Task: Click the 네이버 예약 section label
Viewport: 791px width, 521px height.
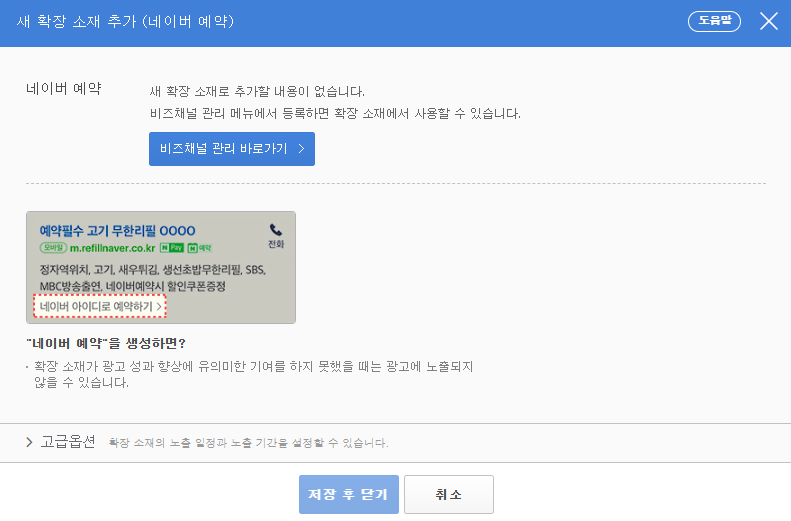Action: click(x=64, y=89)
